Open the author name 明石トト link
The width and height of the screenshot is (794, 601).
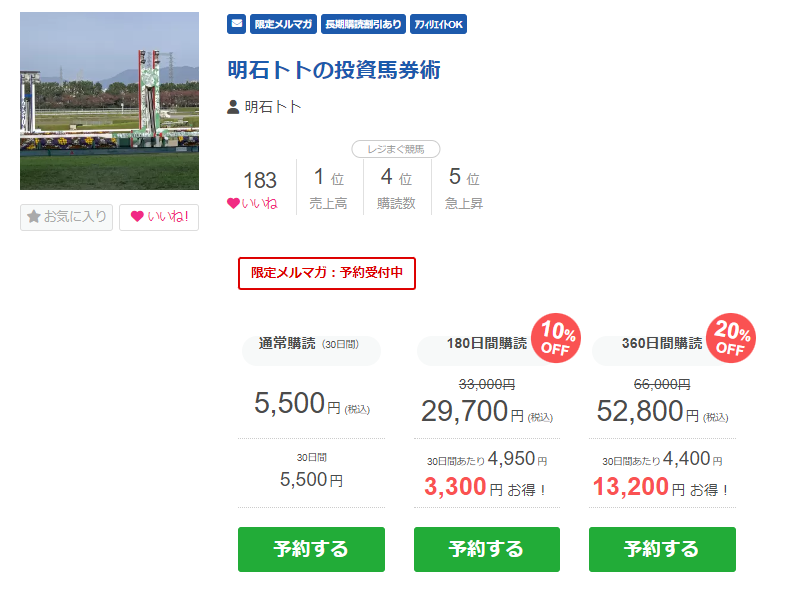pyautogui.click(x=273, y=107)
